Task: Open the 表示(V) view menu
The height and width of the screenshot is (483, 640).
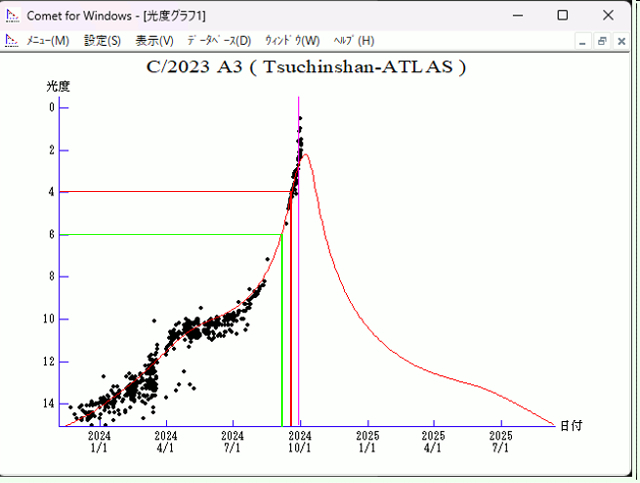Action: [x=154, y=41]
